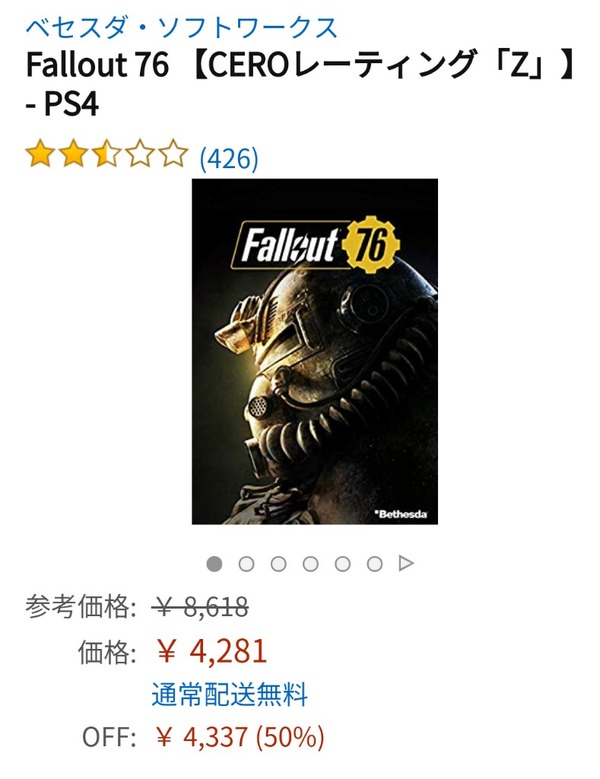The height and width of the screenshot is (779, 600).
Task: Click the empty fifth rating star
Action: pos(173,154)
